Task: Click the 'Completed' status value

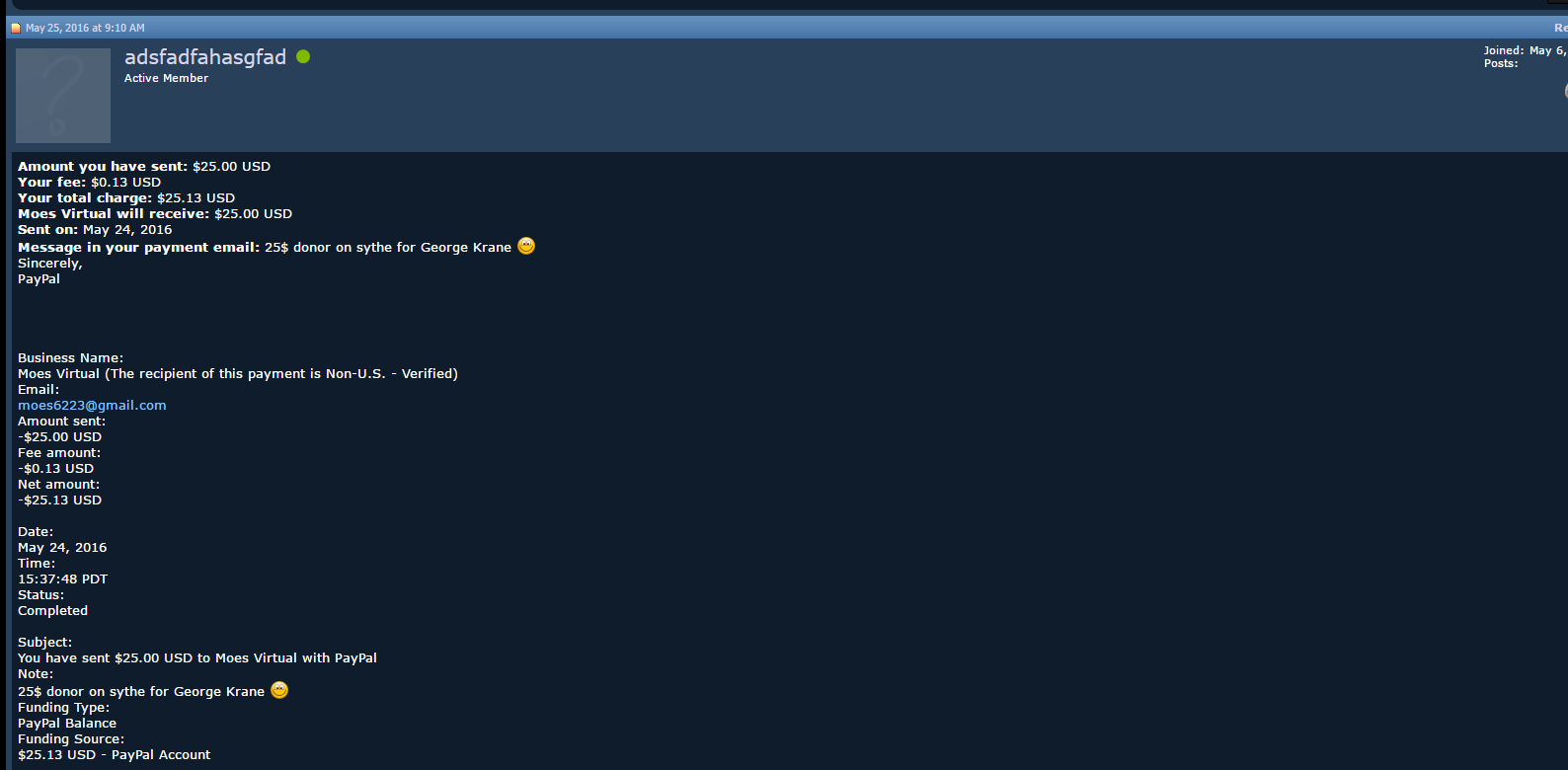Action: point(52,611)
